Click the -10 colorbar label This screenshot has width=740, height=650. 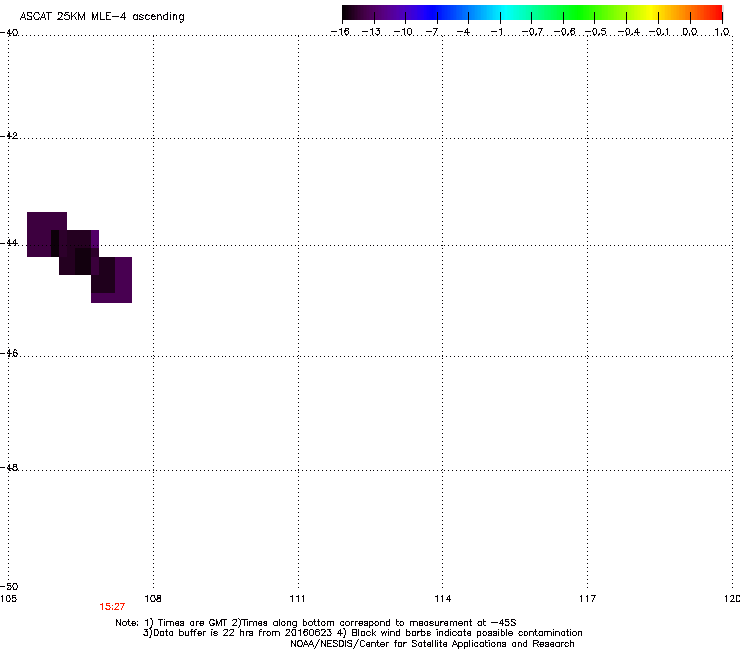tap(403, 32)
